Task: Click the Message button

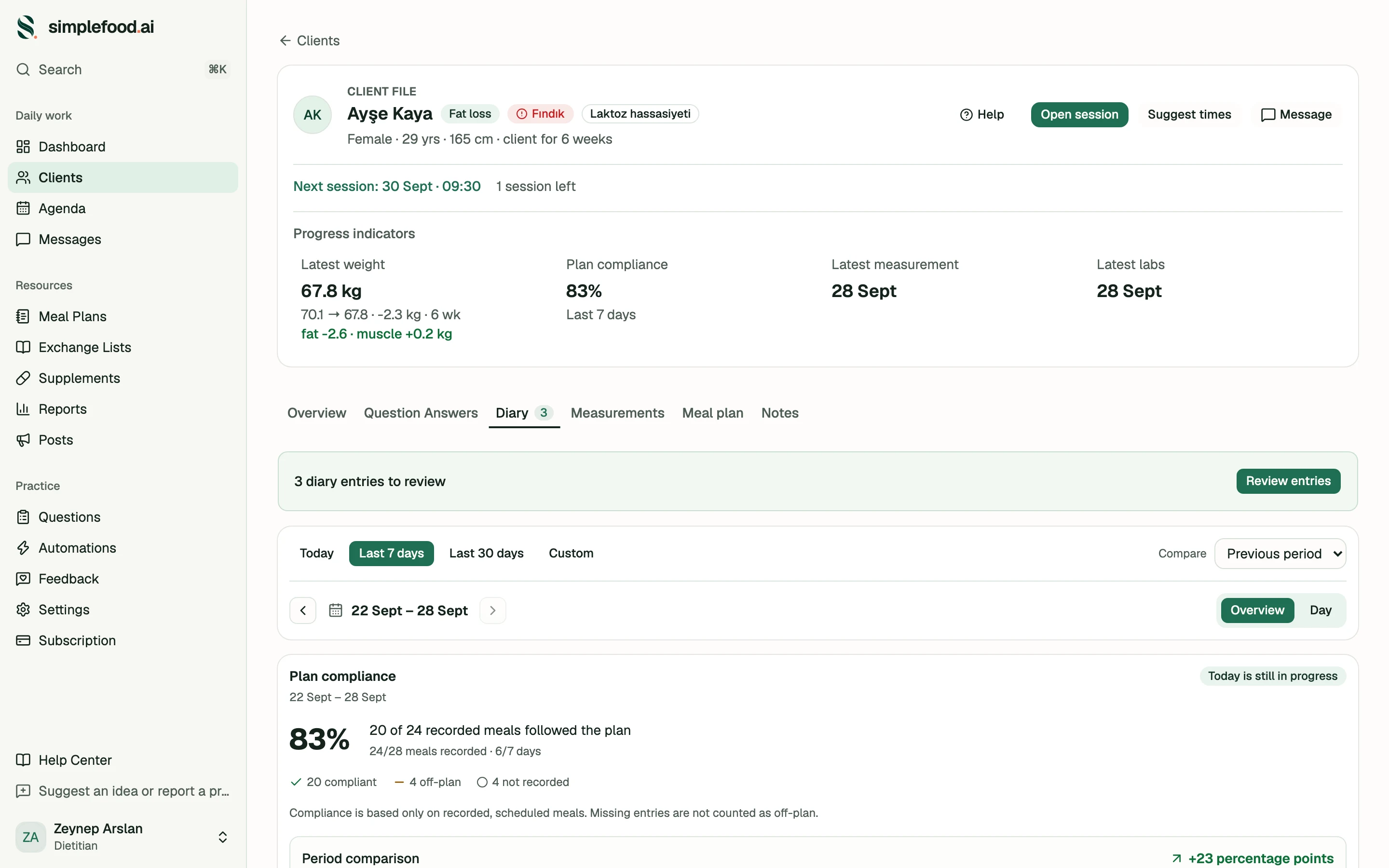Action: (1296, 115)
